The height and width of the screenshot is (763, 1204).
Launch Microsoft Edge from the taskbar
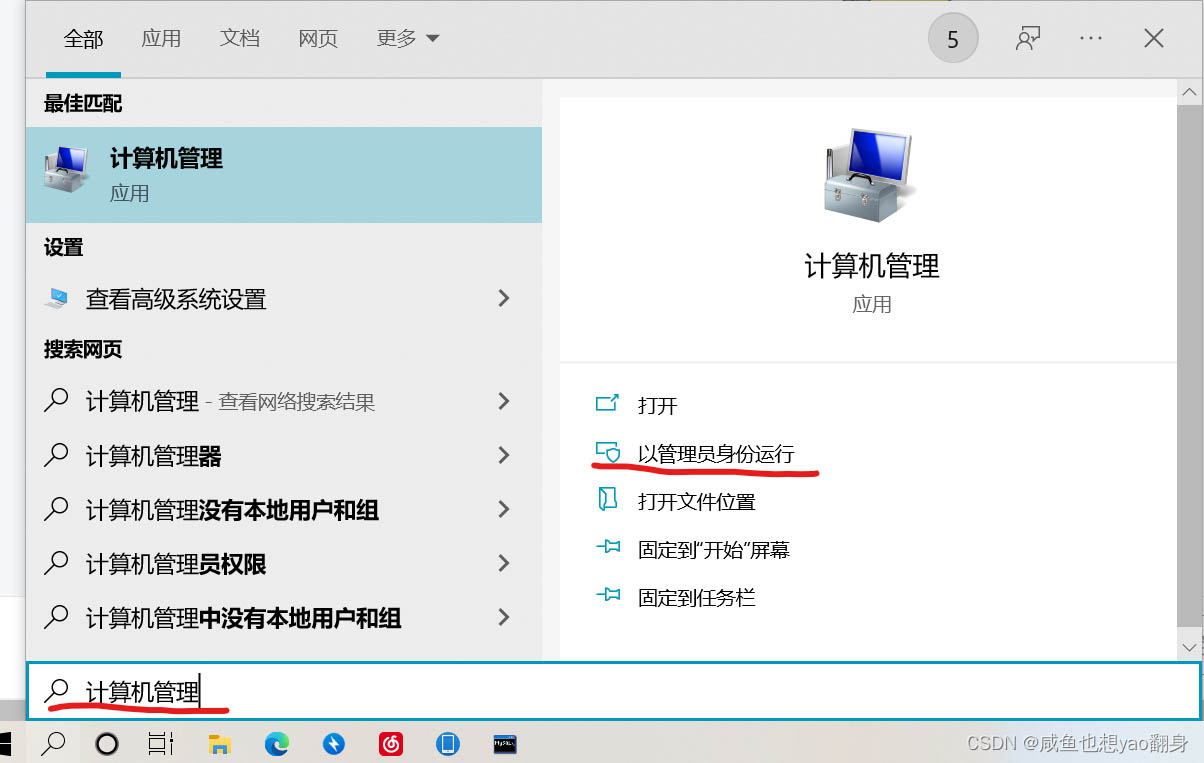click(x=277, y=744)
